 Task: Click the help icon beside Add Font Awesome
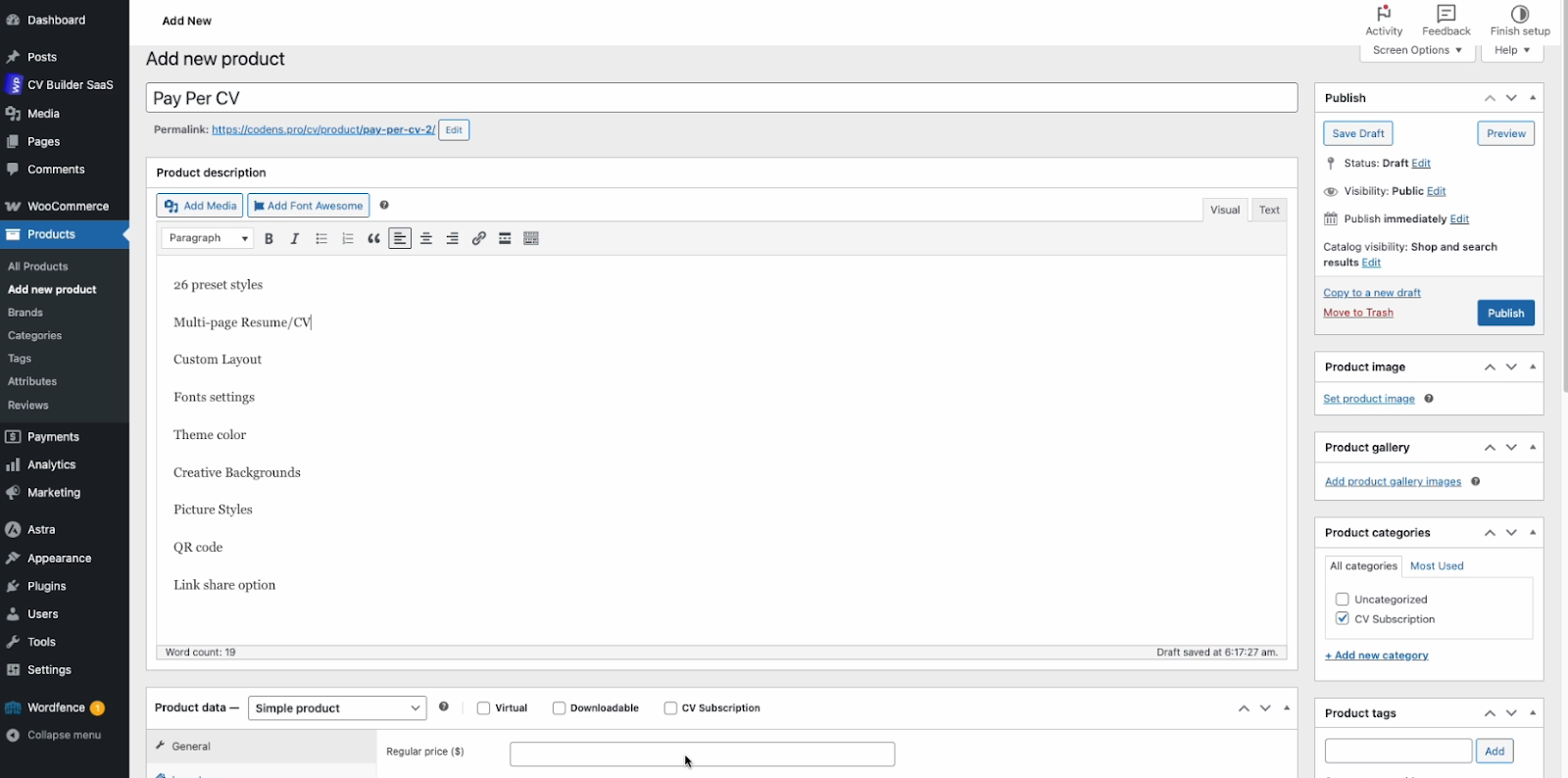click(x=384, y=205)
